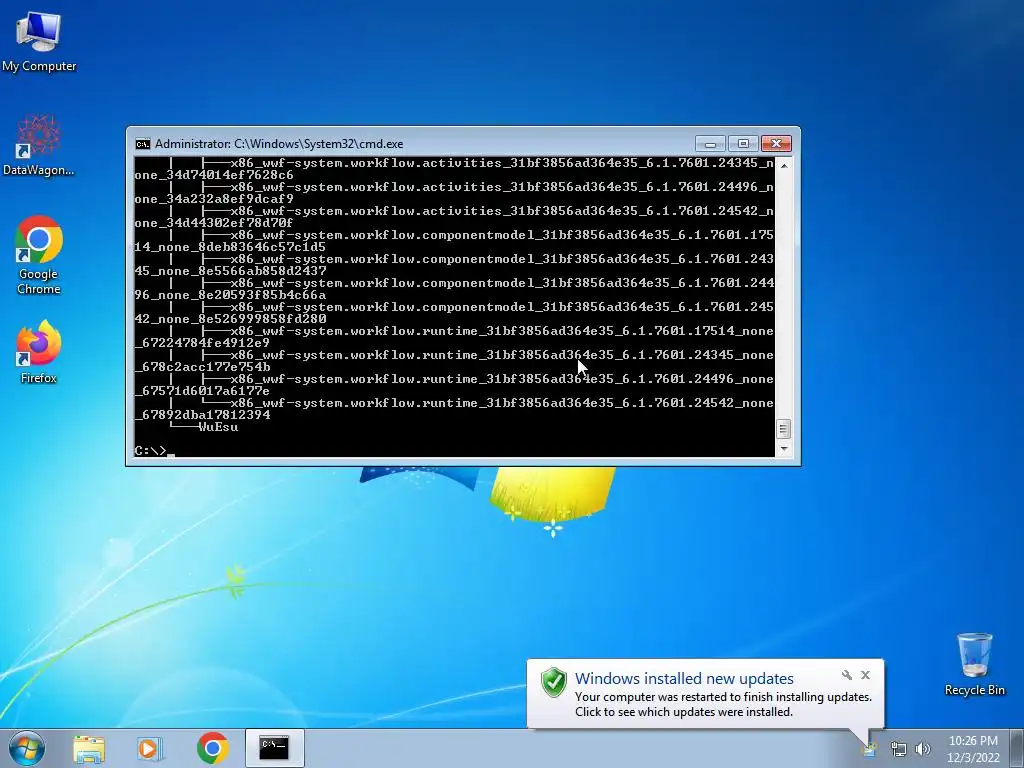Launch Firefox from the desktop shortcut
This screenshot has width=1024, height=768.
[x=39, y=351]
